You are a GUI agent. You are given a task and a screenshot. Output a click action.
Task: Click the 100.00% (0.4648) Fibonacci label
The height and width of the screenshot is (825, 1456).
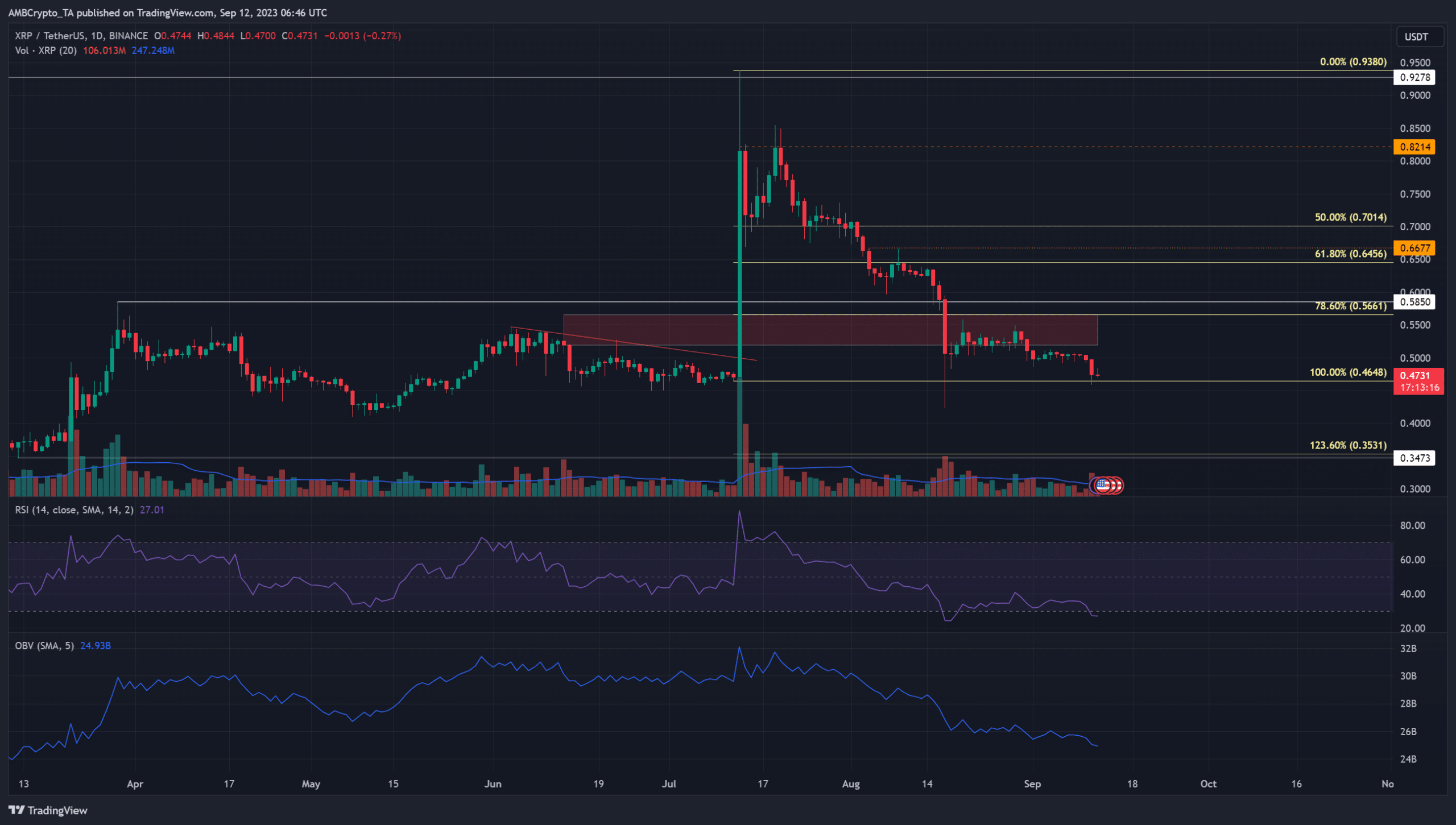pos(1348,372)
